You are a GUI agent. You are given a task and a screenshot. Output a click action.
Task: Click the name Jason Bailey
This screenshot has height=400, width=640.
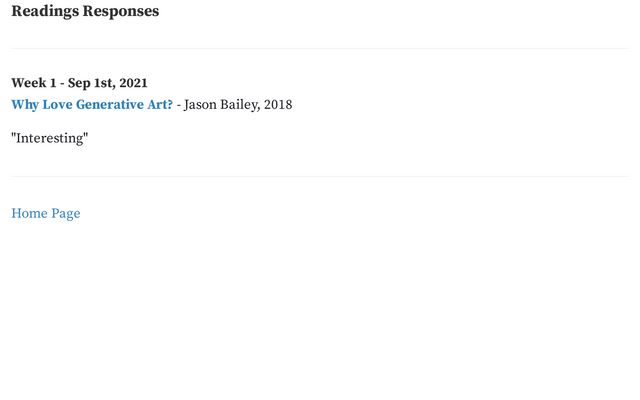[x=222, y=105]
